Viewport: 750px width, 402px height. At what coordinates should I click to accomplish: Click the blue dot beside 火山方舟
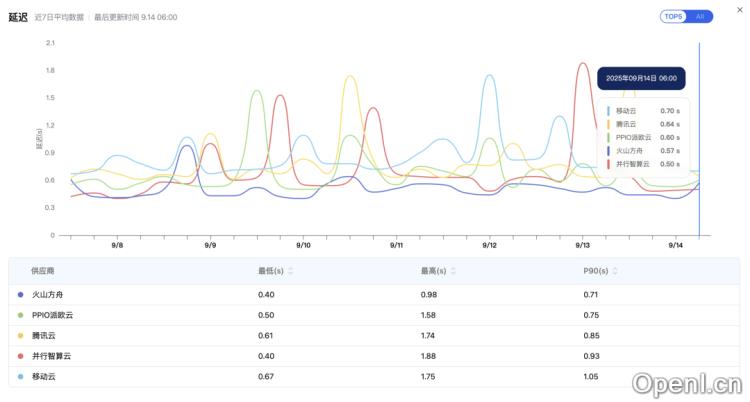(x=21, y=295)
